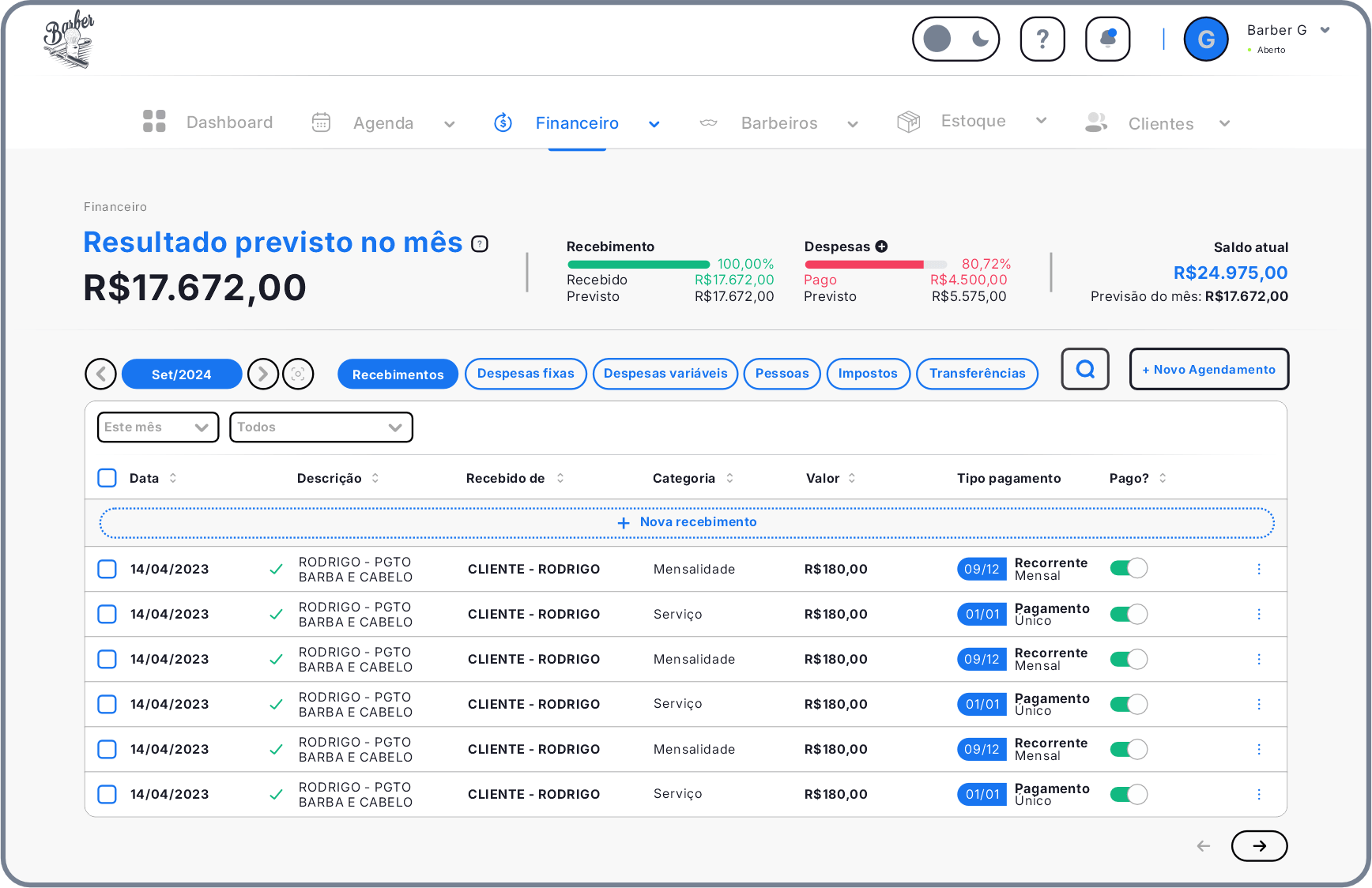Click the focus current date icon

coord(298,374)
